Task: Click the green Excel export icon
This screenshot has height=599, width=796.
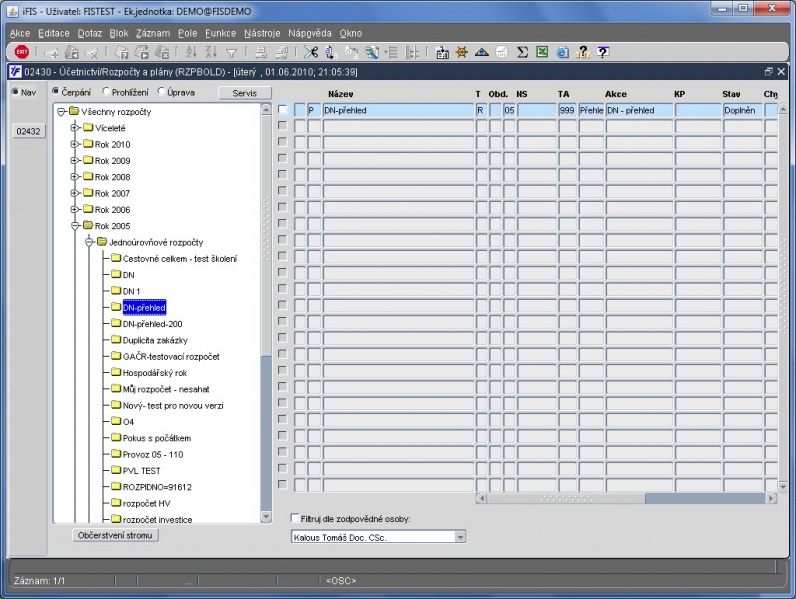Action: [542, 52]
